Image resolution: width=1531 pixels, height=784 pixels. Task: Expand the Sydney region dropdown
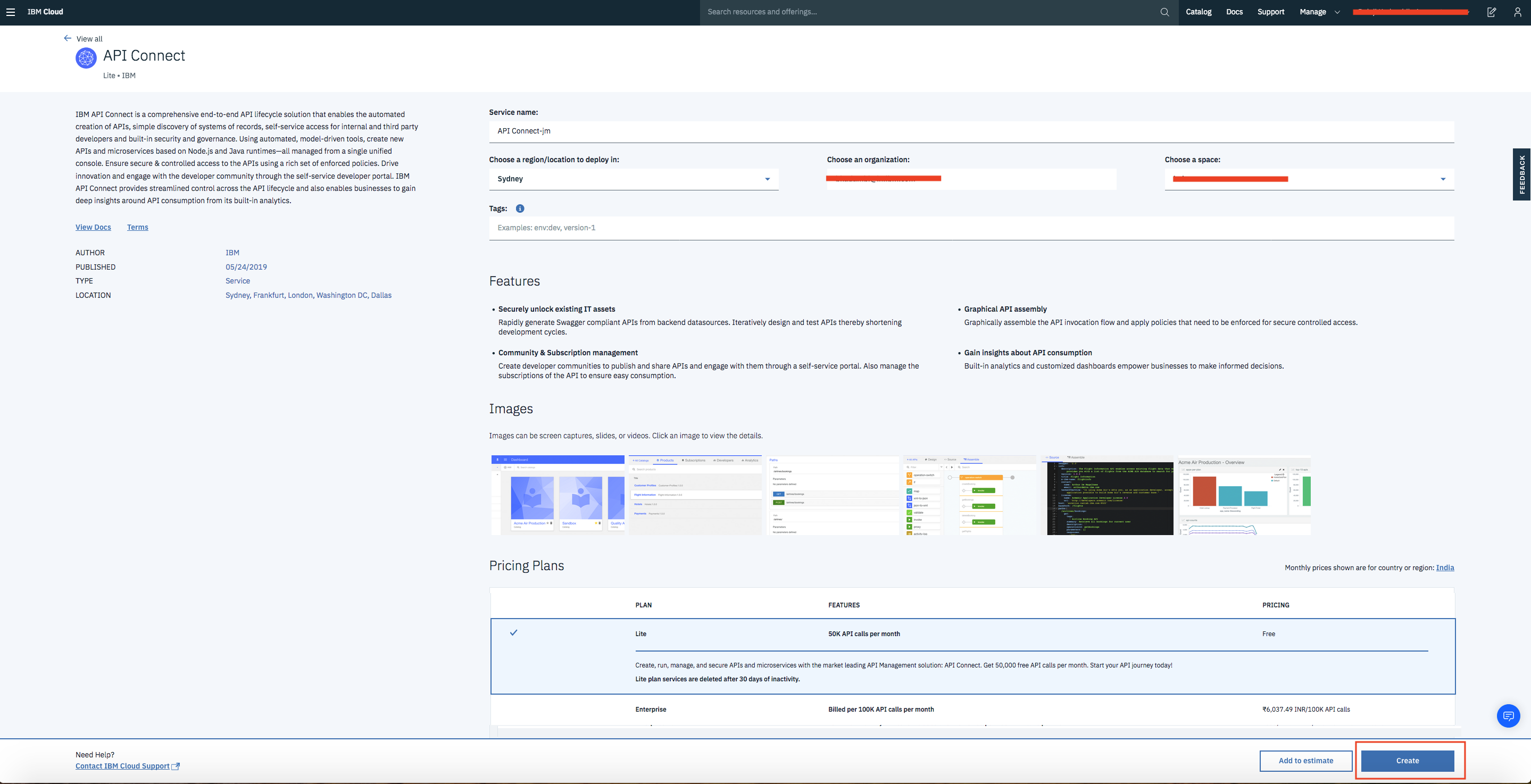634,179
